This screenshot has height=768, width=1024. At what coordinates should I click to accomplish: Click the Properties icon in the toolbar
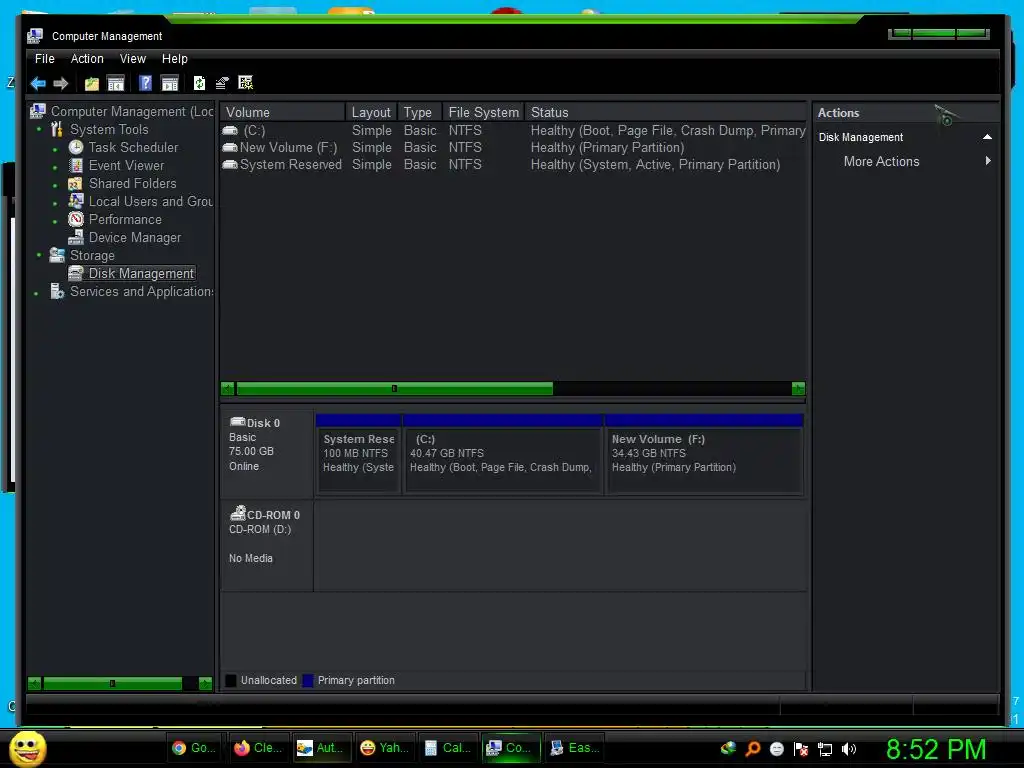point(222,83)
